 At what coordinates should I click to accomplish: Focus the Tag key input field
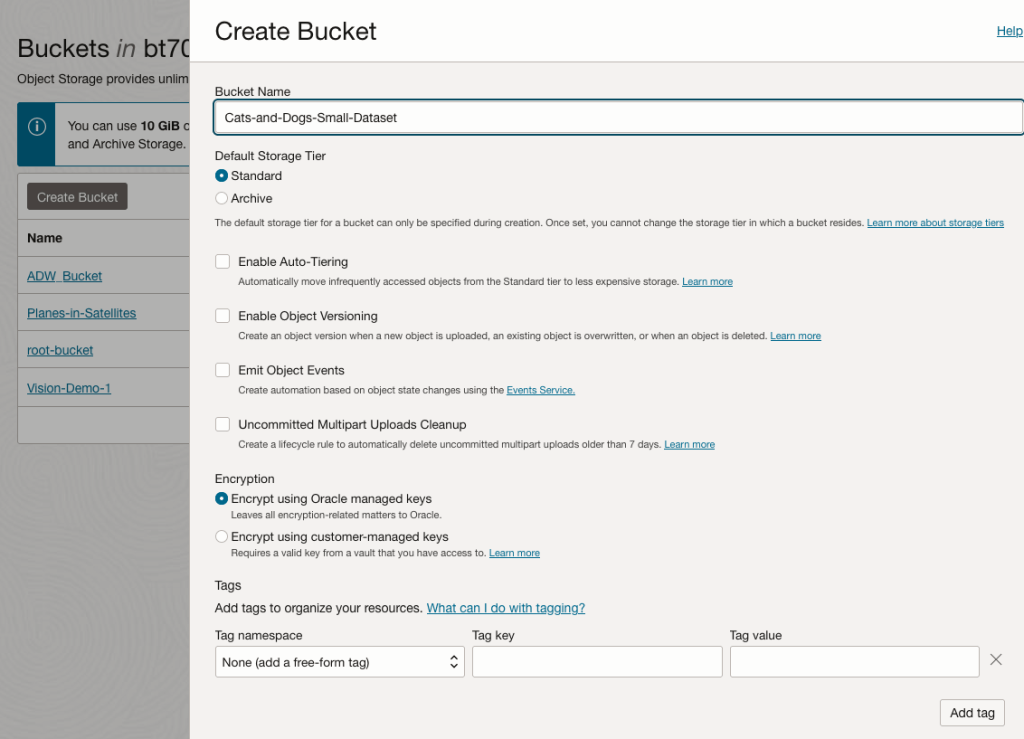coord(597,662)
